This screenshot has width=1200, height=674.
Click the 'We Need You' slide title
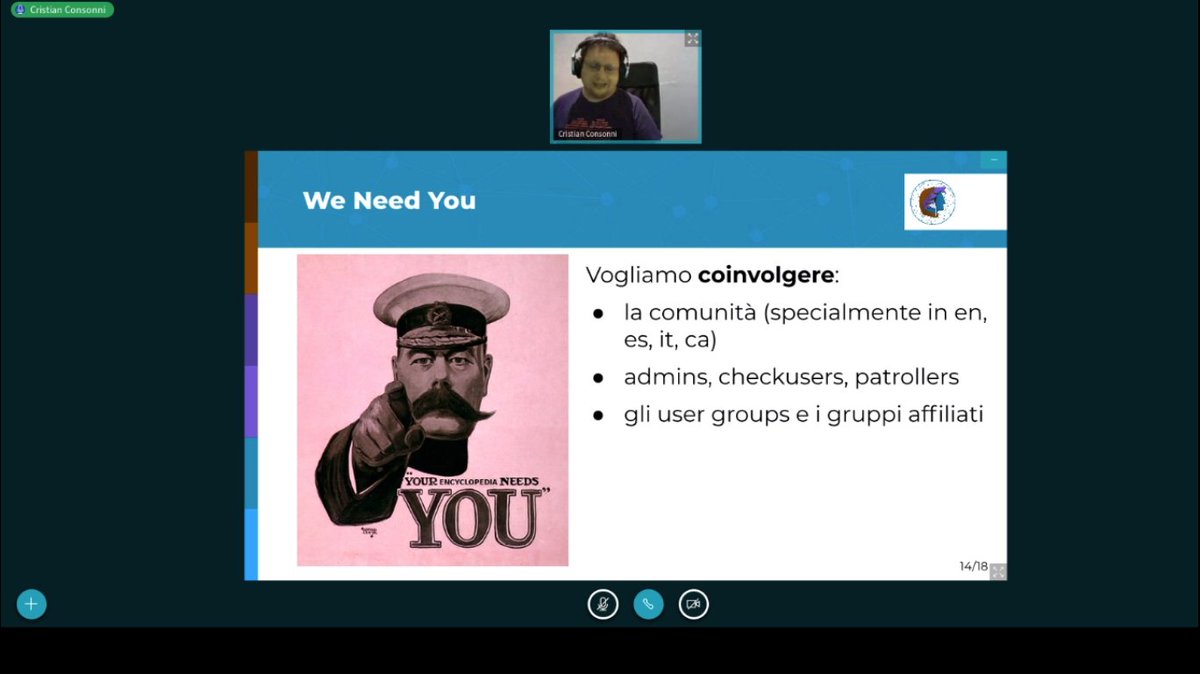(x=389, y=200)
